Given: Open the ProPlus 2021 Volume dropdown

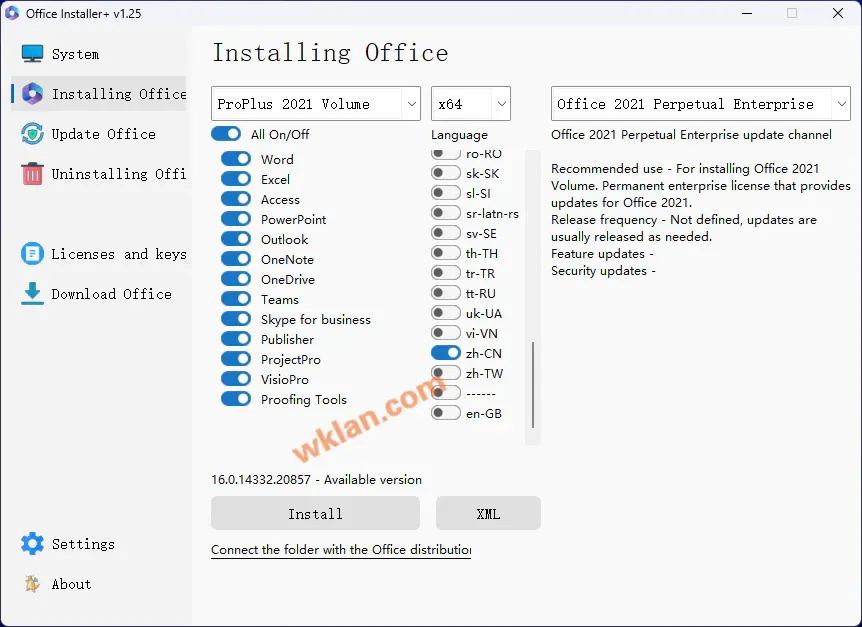Looking at the screenshot, I should (316, 103).
